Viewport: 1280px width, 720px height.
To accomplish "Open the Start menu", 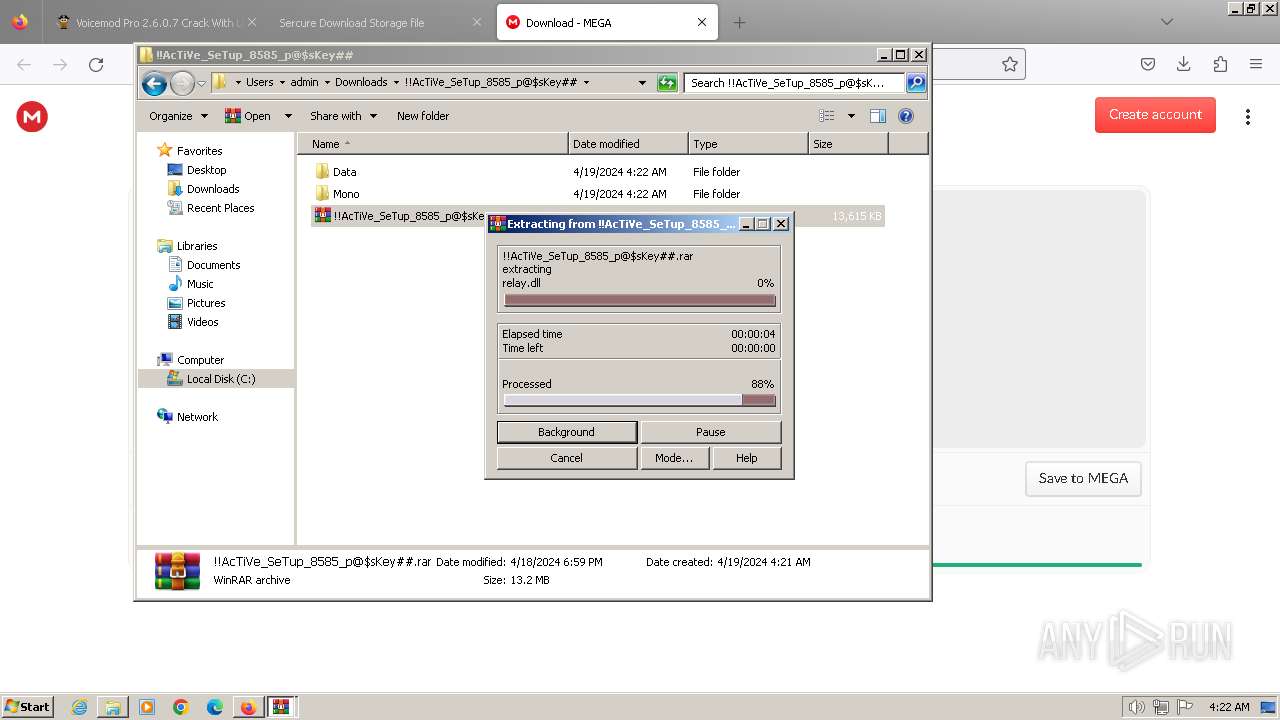I will (27, 707).
